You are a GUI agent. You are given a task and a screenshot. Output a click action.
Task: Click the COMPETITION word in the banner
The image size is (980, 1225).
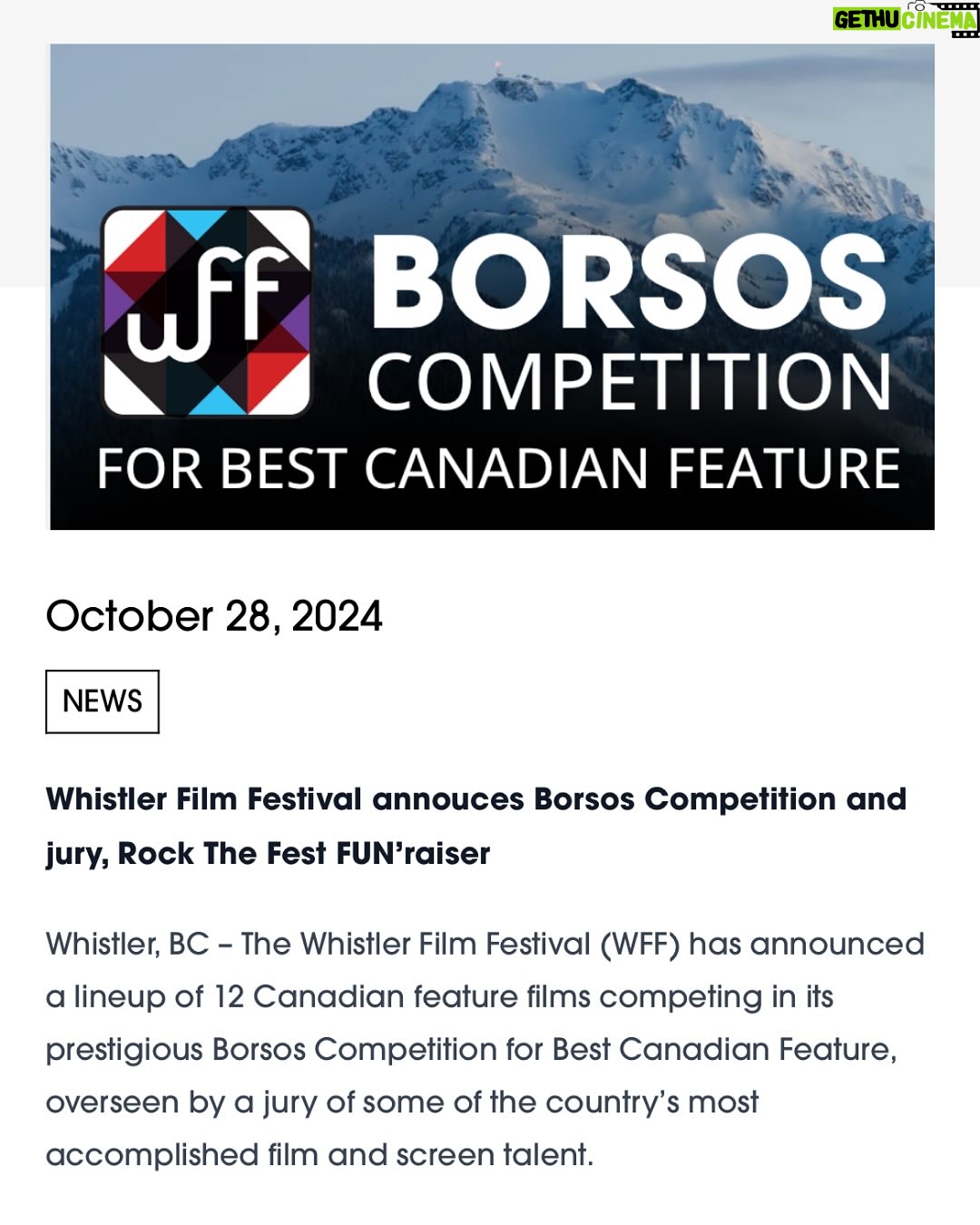click(630, 382)
